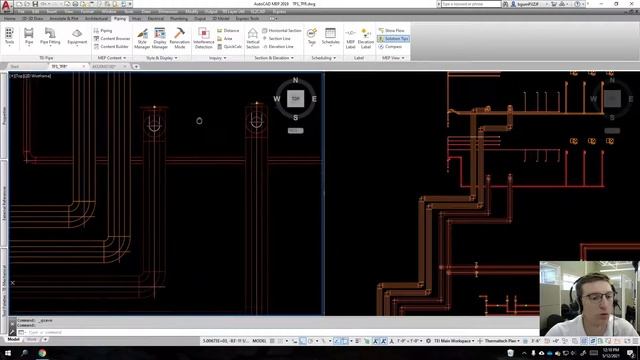Expand the MEP View panel
The height and width of the screenshot is (360, 640).
click(393, 58)
